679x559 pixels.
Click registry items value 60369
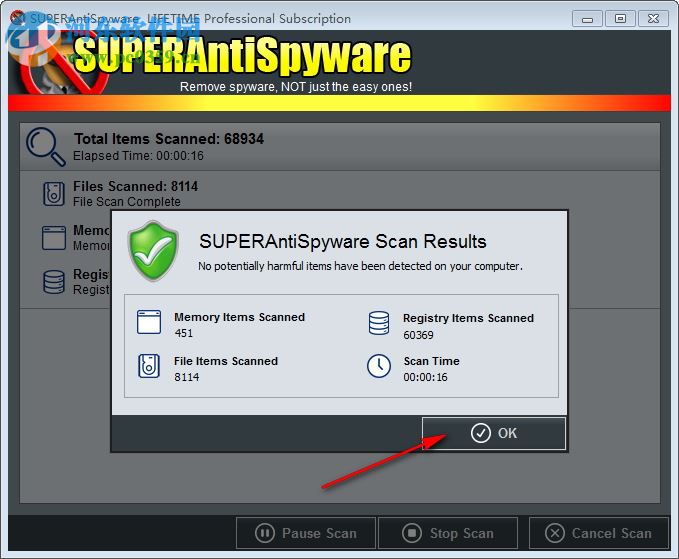418,335
